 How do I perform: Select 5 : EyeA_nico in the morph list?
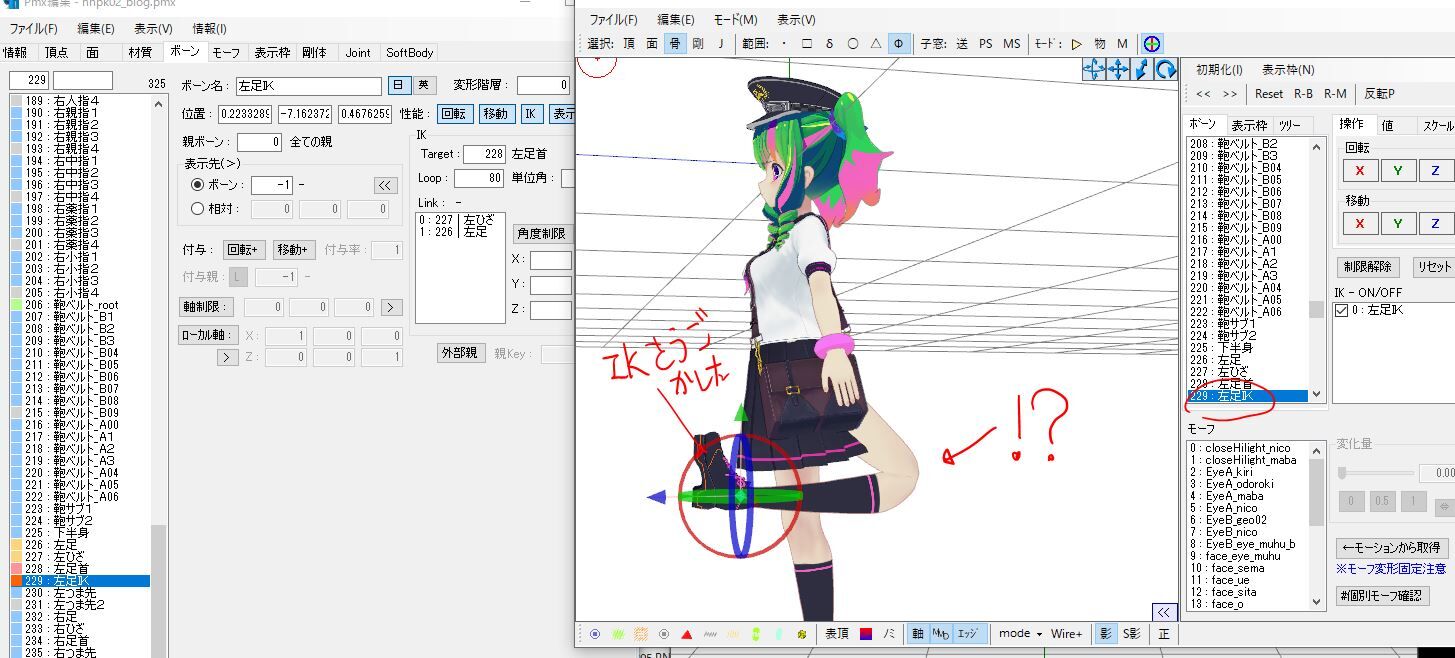coord(1250,508)
